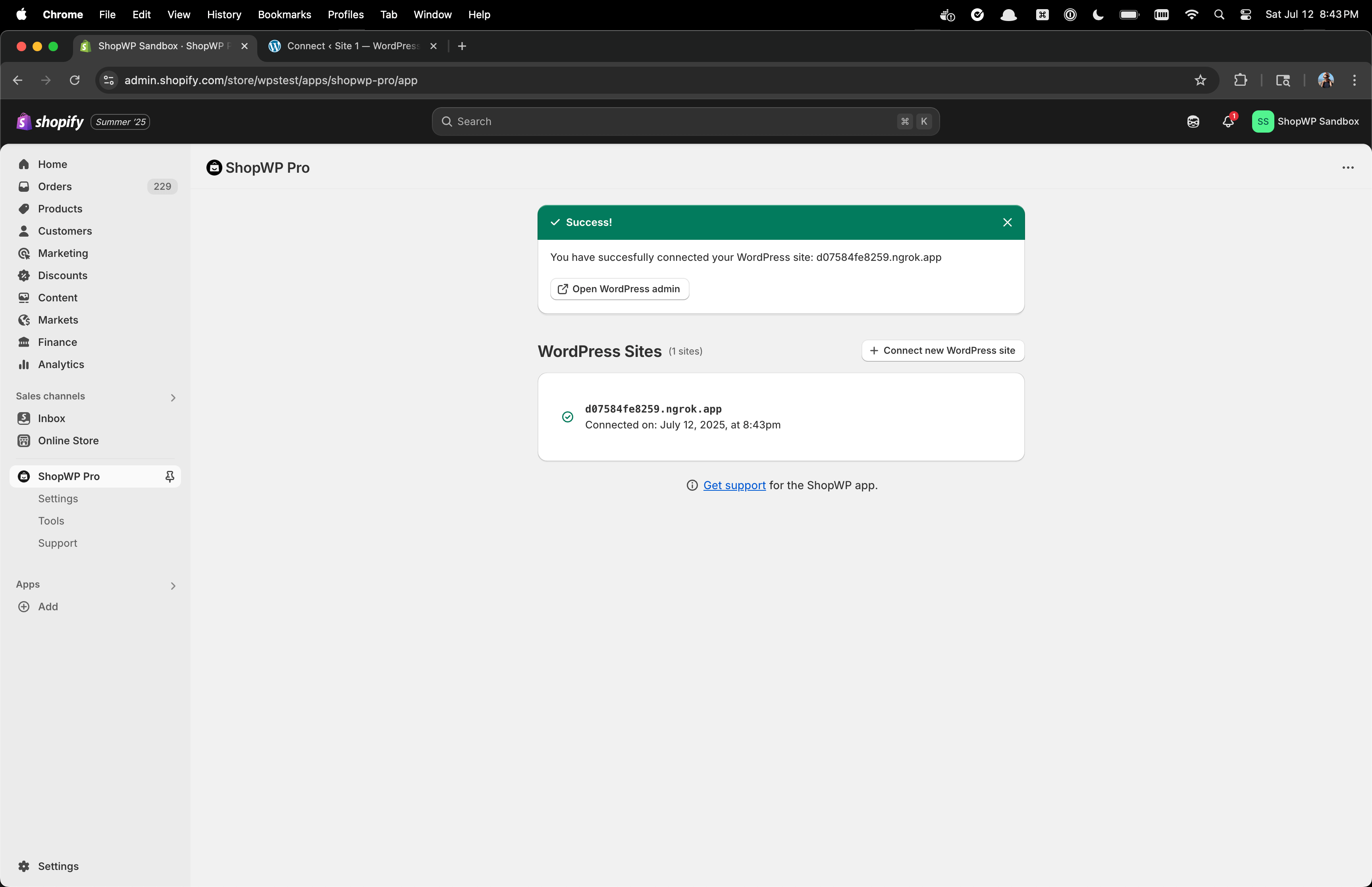Image resolution: width=1372 pixels, height=887 pixels.
Task: Switch to the Connect Site 1 WordPress tab
Action: point(353,46)
